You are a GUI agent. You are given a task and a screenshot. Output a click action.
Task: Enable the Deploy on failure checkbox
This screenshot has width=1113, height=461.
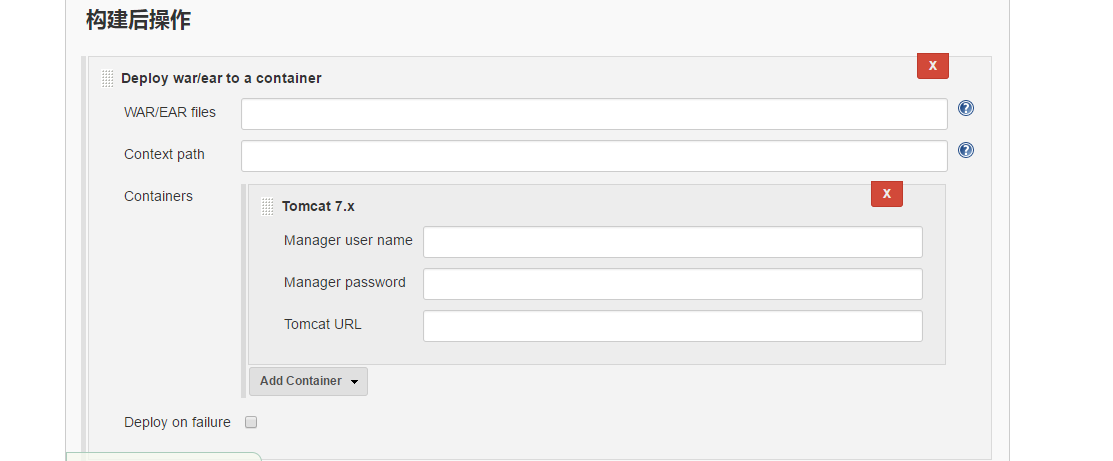251,422
